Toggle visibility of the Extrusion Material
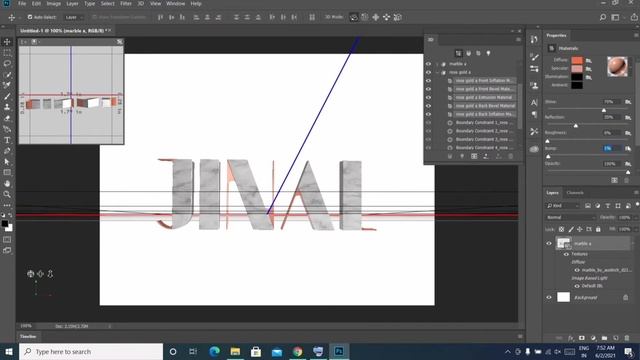Image resolution: width=640 pixels, height=360 pixels. [428, 98]
